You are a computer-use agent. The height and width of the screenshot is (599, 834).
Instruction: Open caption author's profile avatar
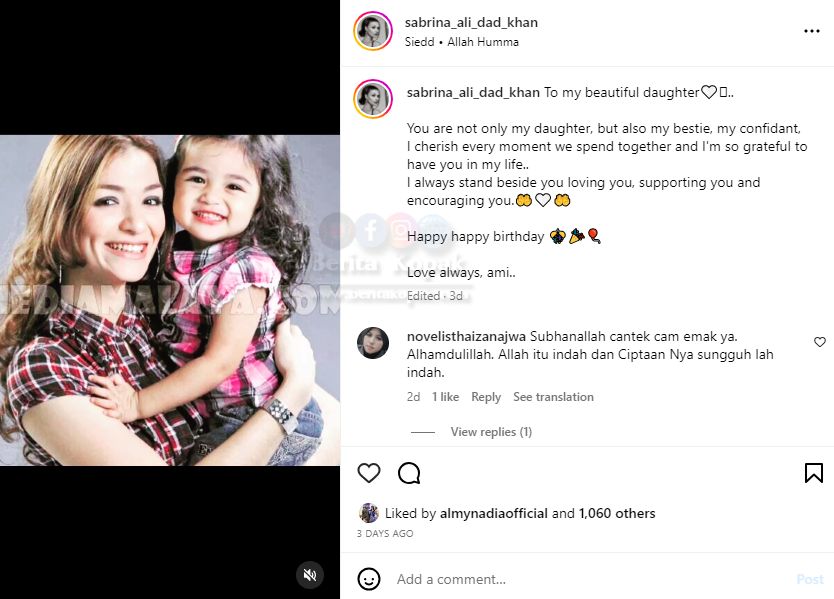click(373, 99)
